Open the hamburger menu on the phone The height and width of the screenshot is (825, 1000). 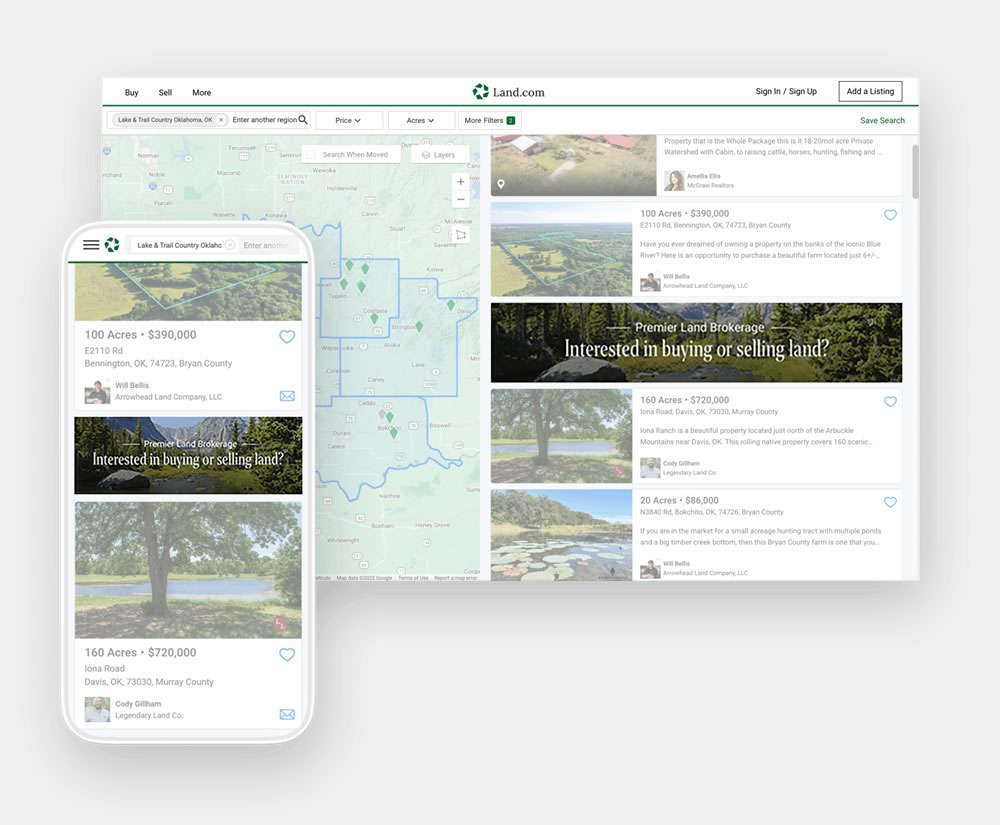point(91,245)
